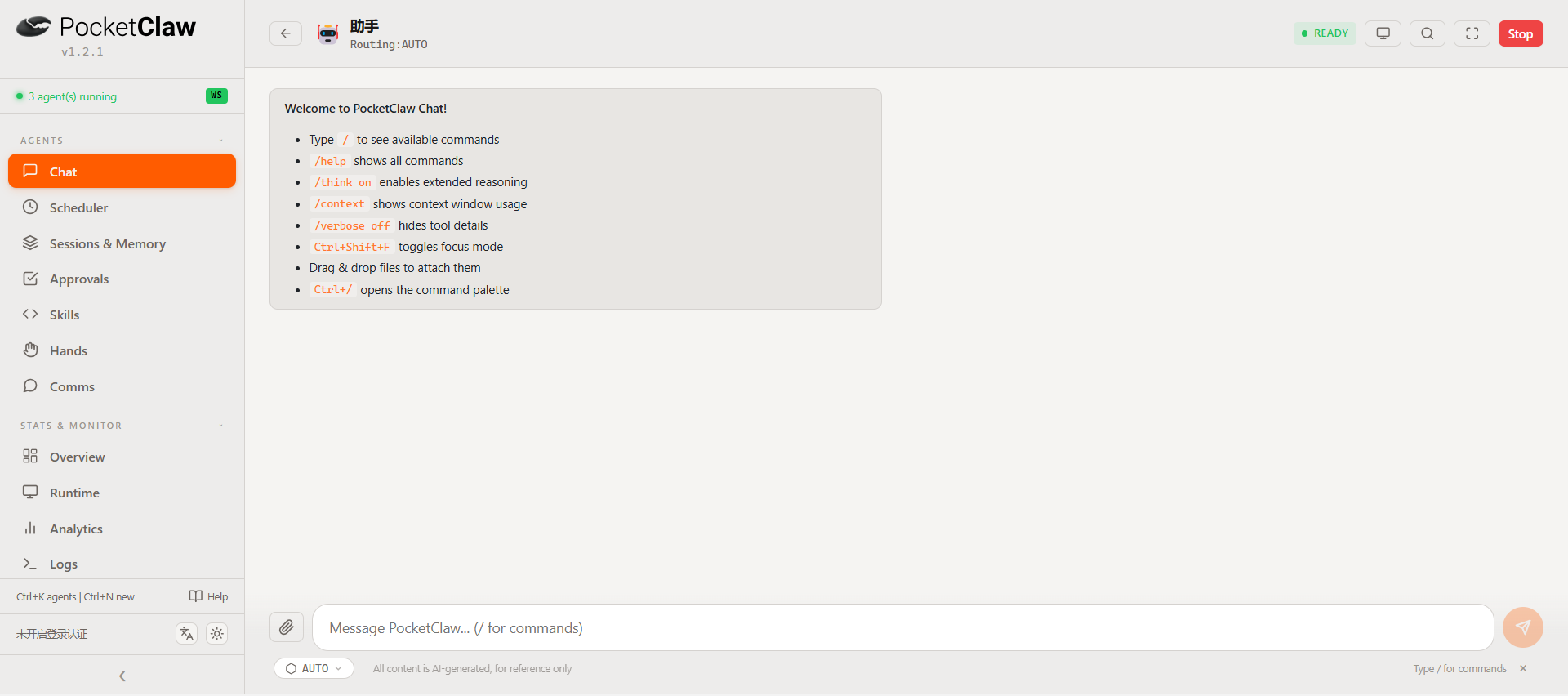Click the red Stop button
Viewport: 1568px width, 696px height.
click(x=1521, y=33)
